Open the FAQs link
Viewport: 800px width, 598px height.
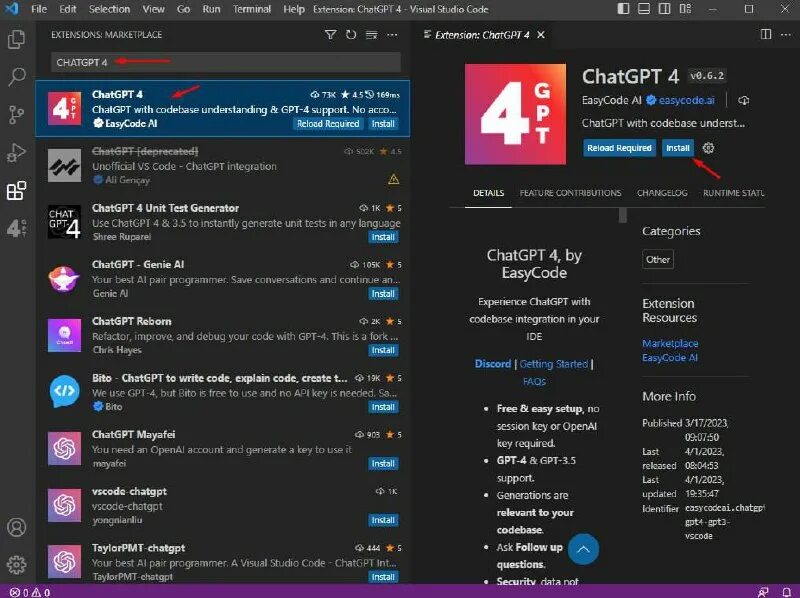534,381
